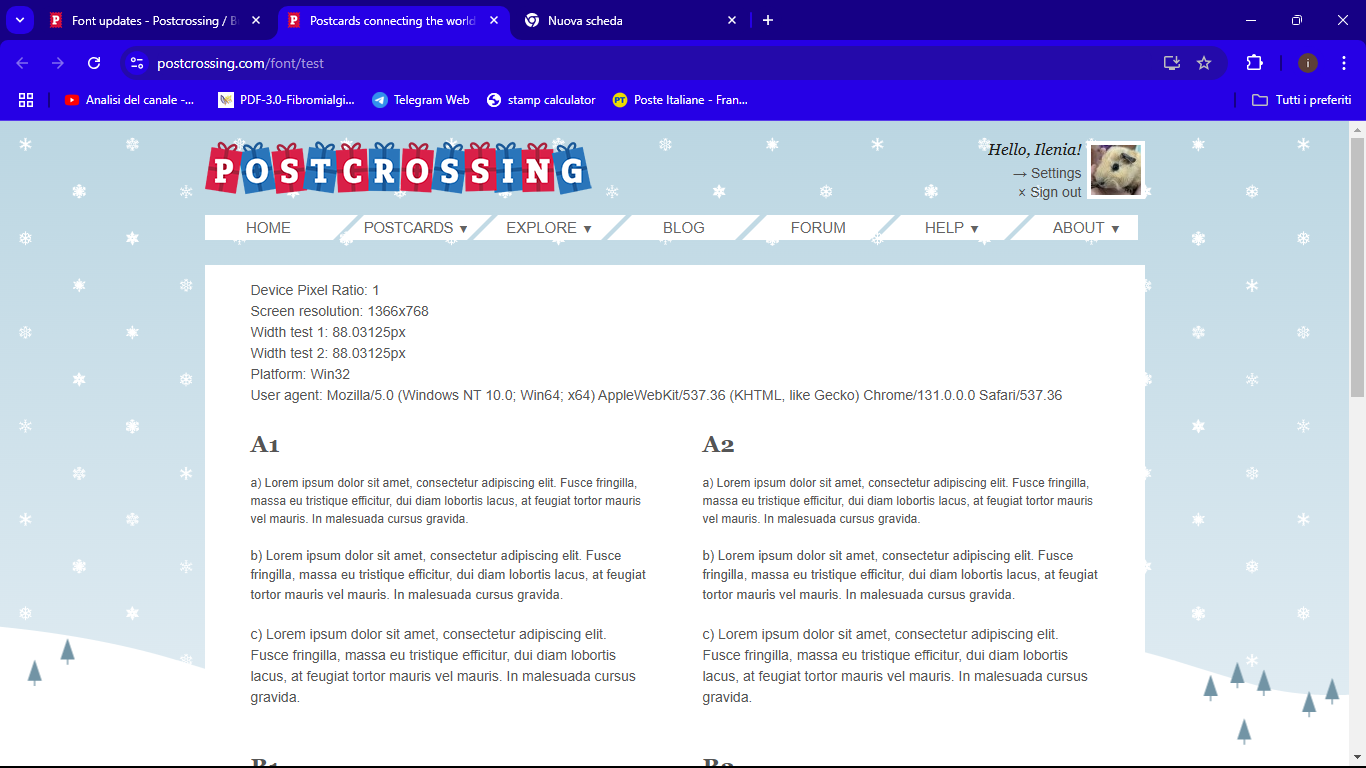Viewport: 1366px width, 768px height.
Task: Open the Settings link
Action: click(1055, 173)
